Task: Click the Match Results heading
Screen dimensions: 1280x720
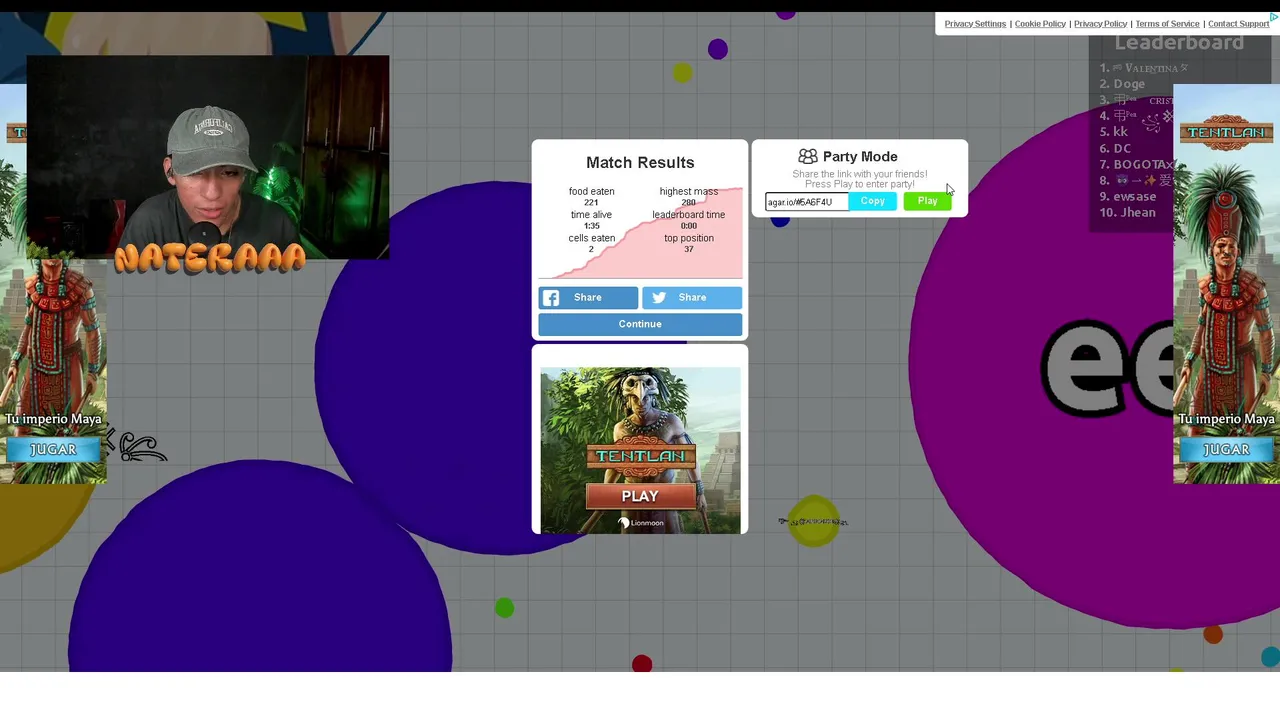Action: point(640,163)
